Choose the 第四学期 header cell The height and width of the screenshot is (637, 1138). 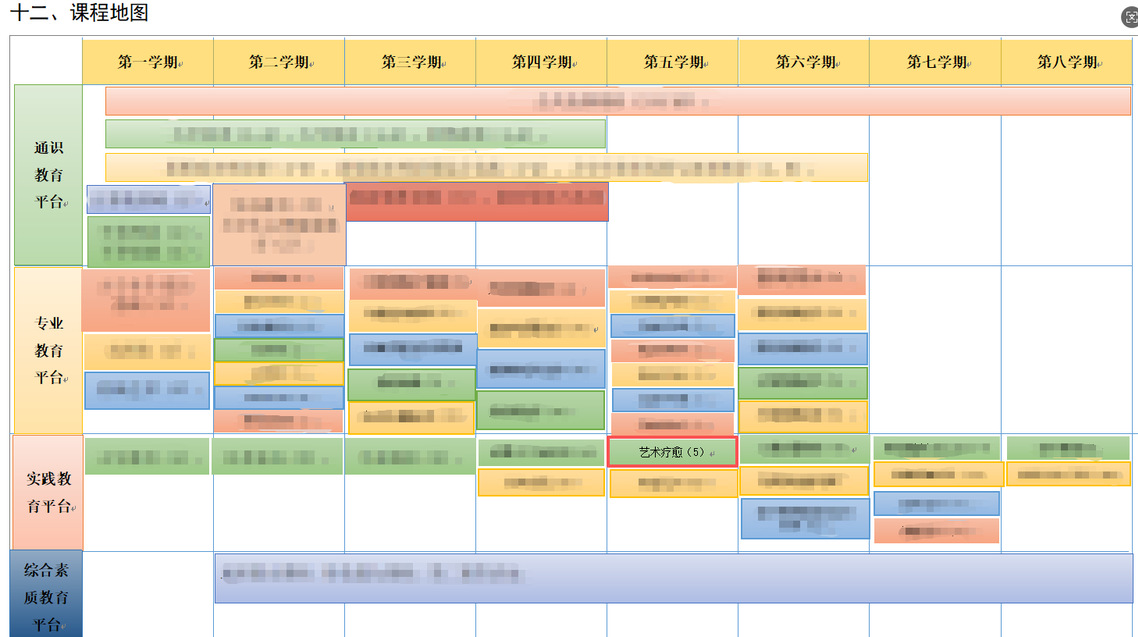click(541, 62)
